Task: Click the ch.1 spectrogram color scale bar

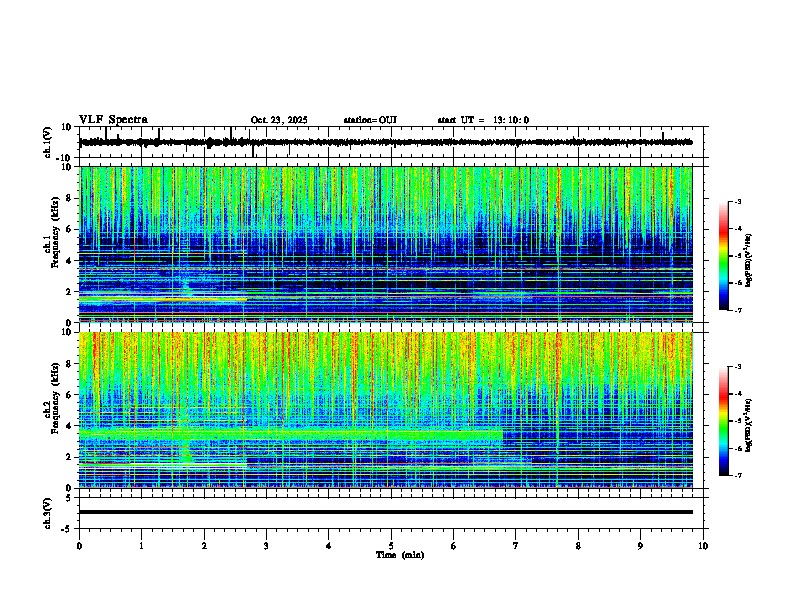Action: tap(723, 256)
